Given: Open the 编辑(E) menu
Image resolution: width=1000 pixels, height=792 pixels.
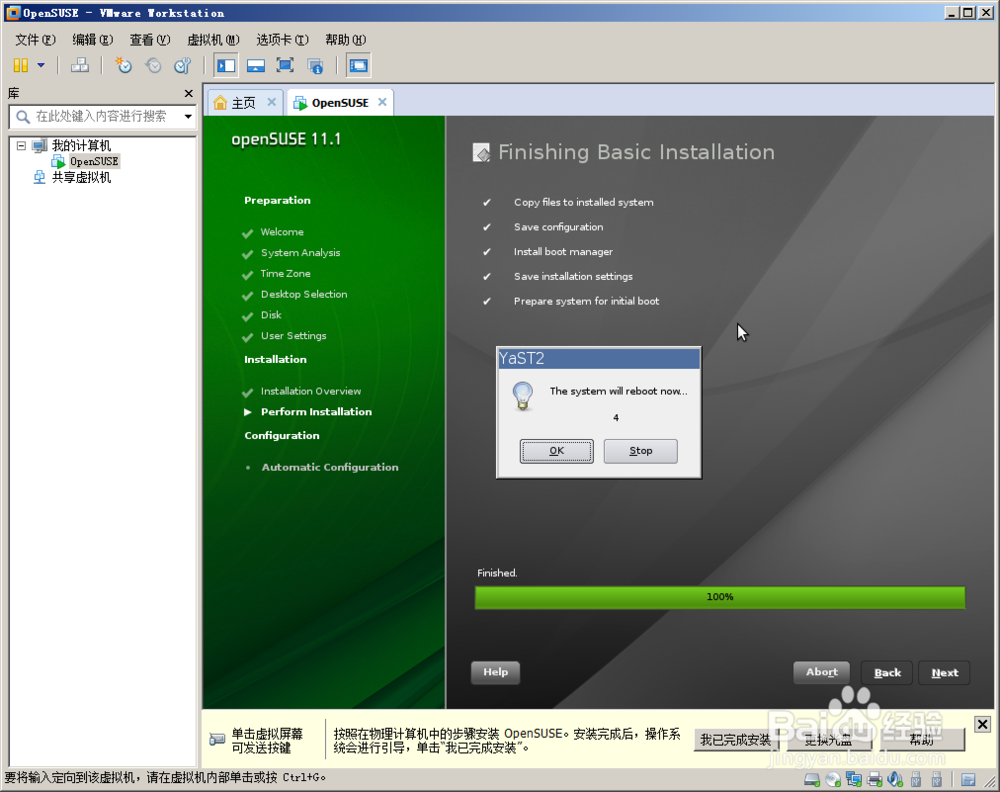Looking at the screenshot, I should pos(93,40).
